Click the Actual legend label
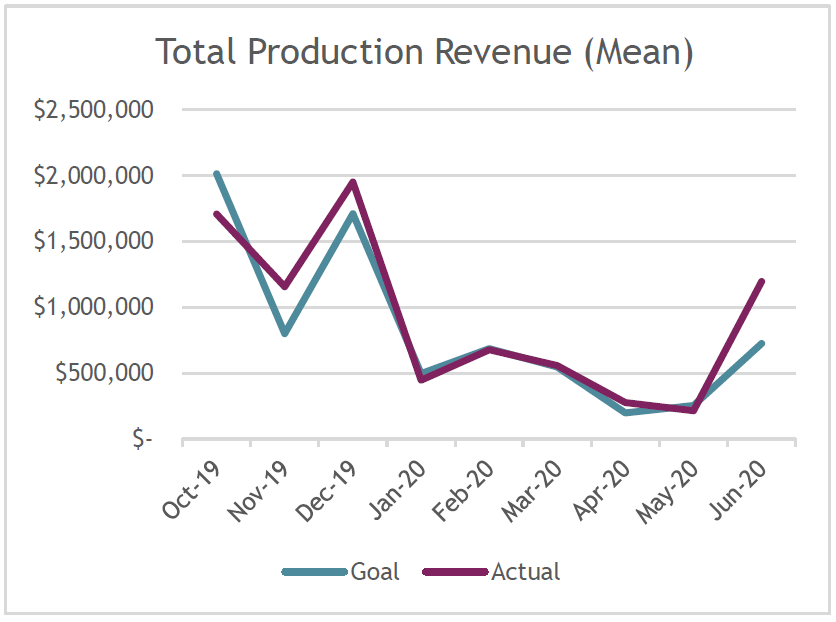The width and height of the screenshot is (836, 622). point(526,572)
